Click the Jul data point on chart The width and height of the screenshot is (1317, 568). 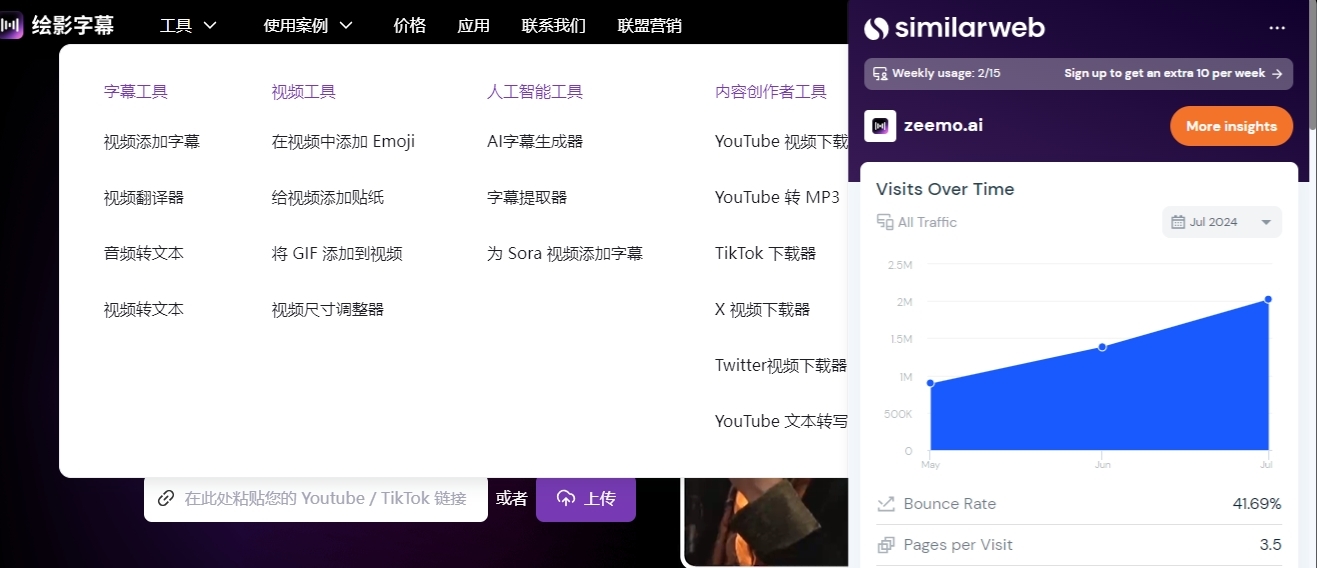click(x=1268, y=299)
